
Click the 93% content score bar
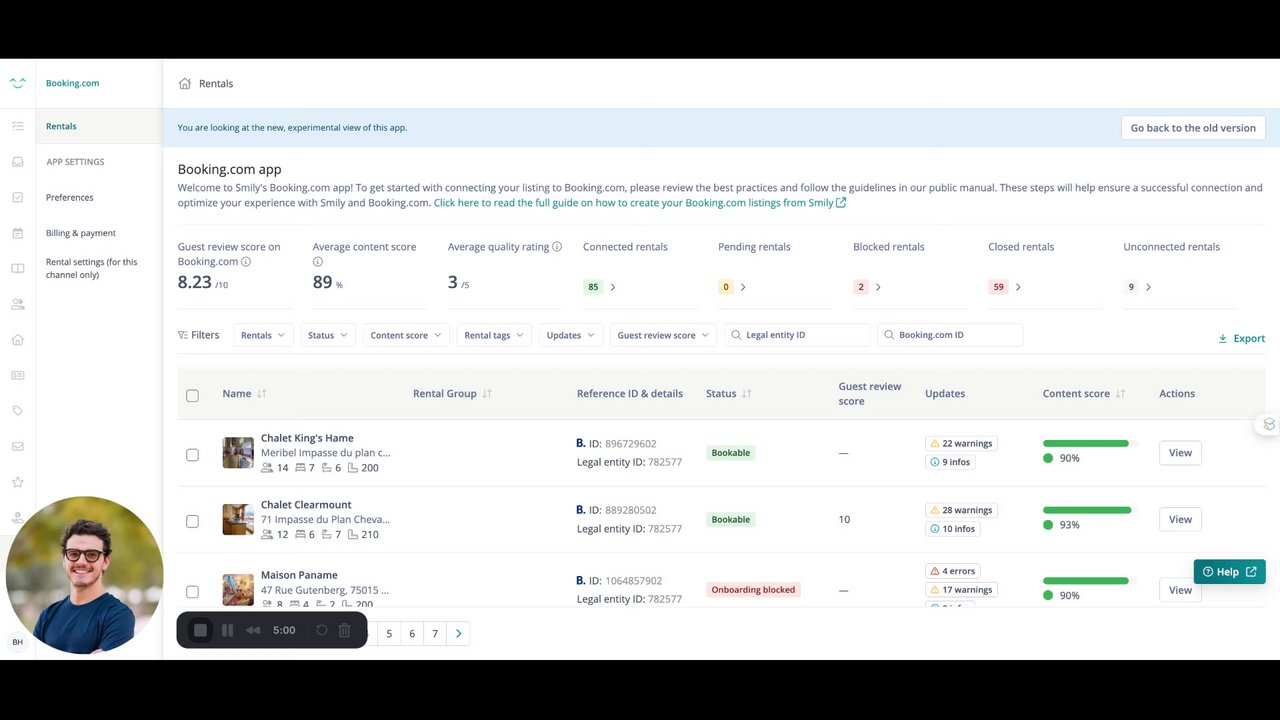click(1090, 510)
